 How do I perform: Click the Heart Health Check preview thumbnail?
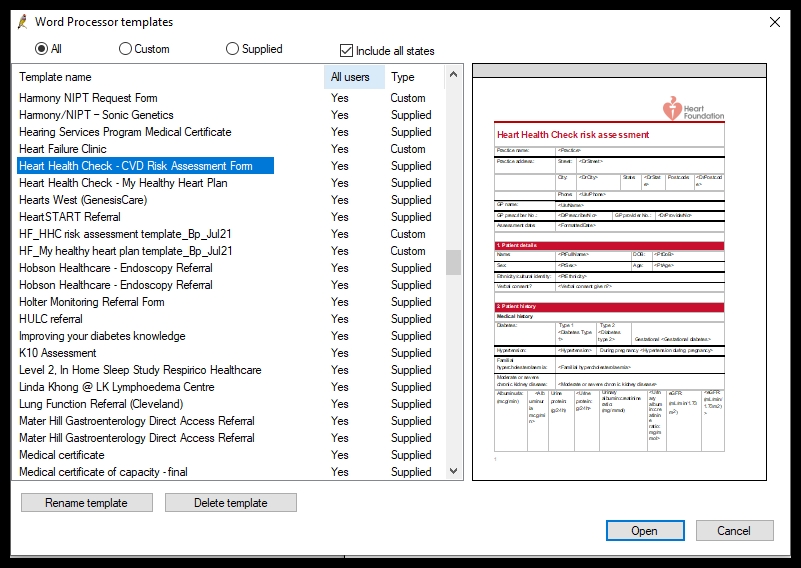pos(619,279)
